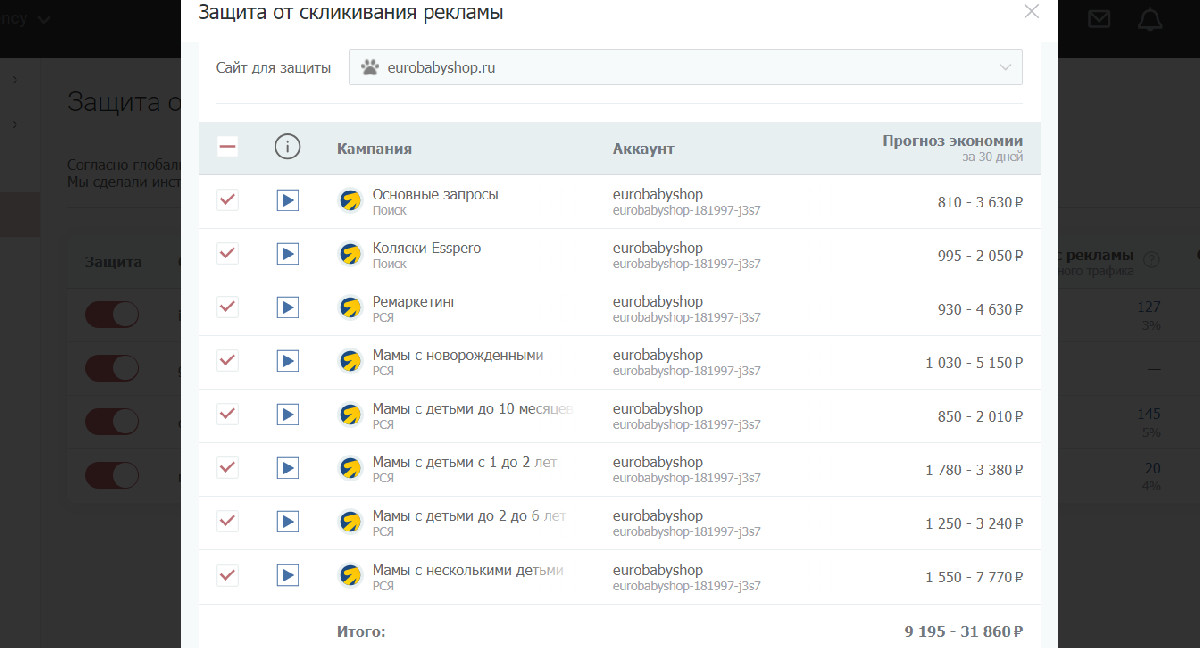Open the Мамы с детьми с 1 до 2 лет campaign
This screenshot has height=648, width=1200.
point(465,462)
